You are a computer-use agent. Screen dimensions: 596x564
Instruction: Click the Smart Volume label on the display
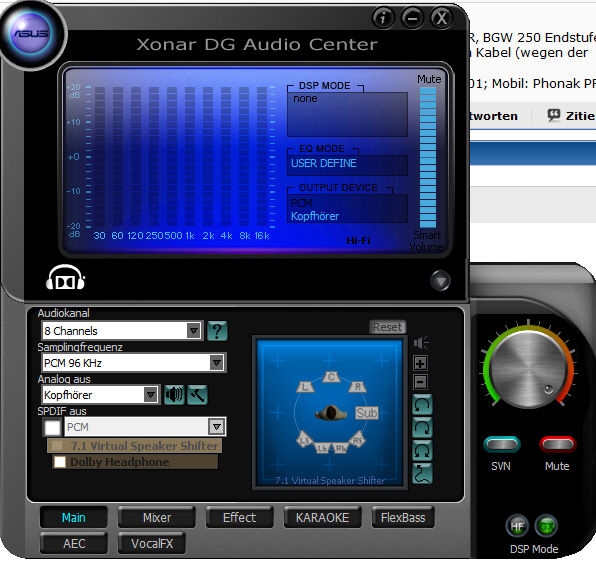click(x=426, y=241)
